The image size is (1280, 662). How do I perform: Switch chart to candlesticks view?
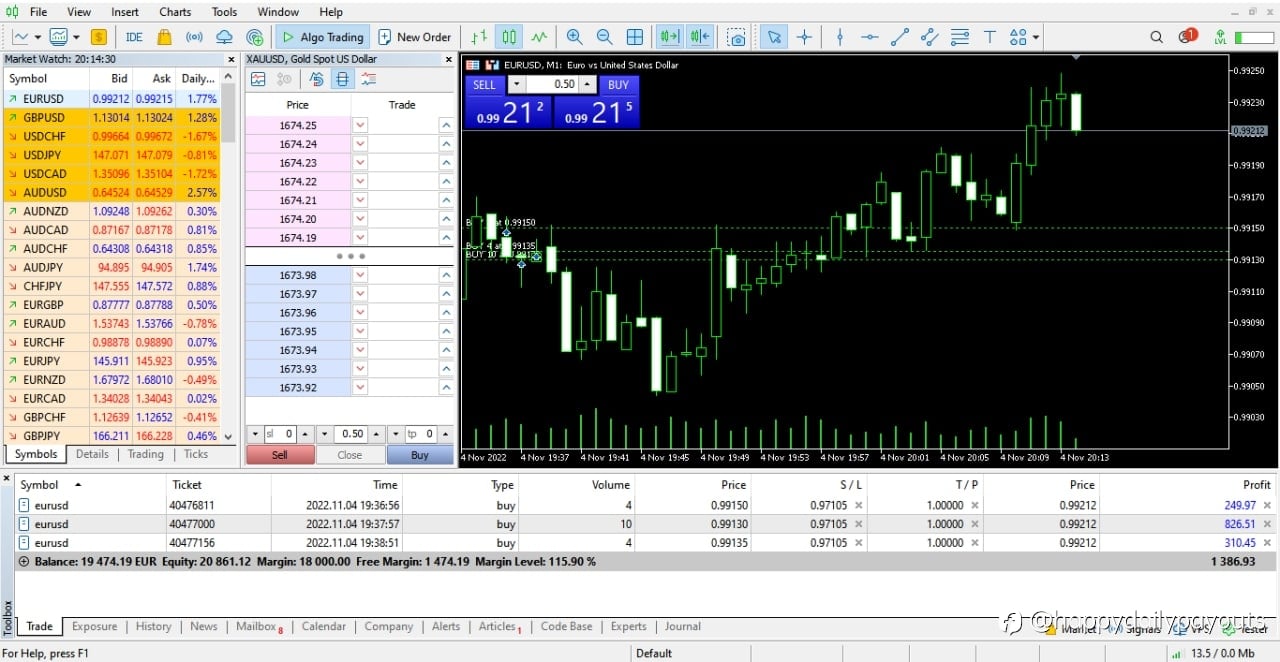[x=510, y=37]
